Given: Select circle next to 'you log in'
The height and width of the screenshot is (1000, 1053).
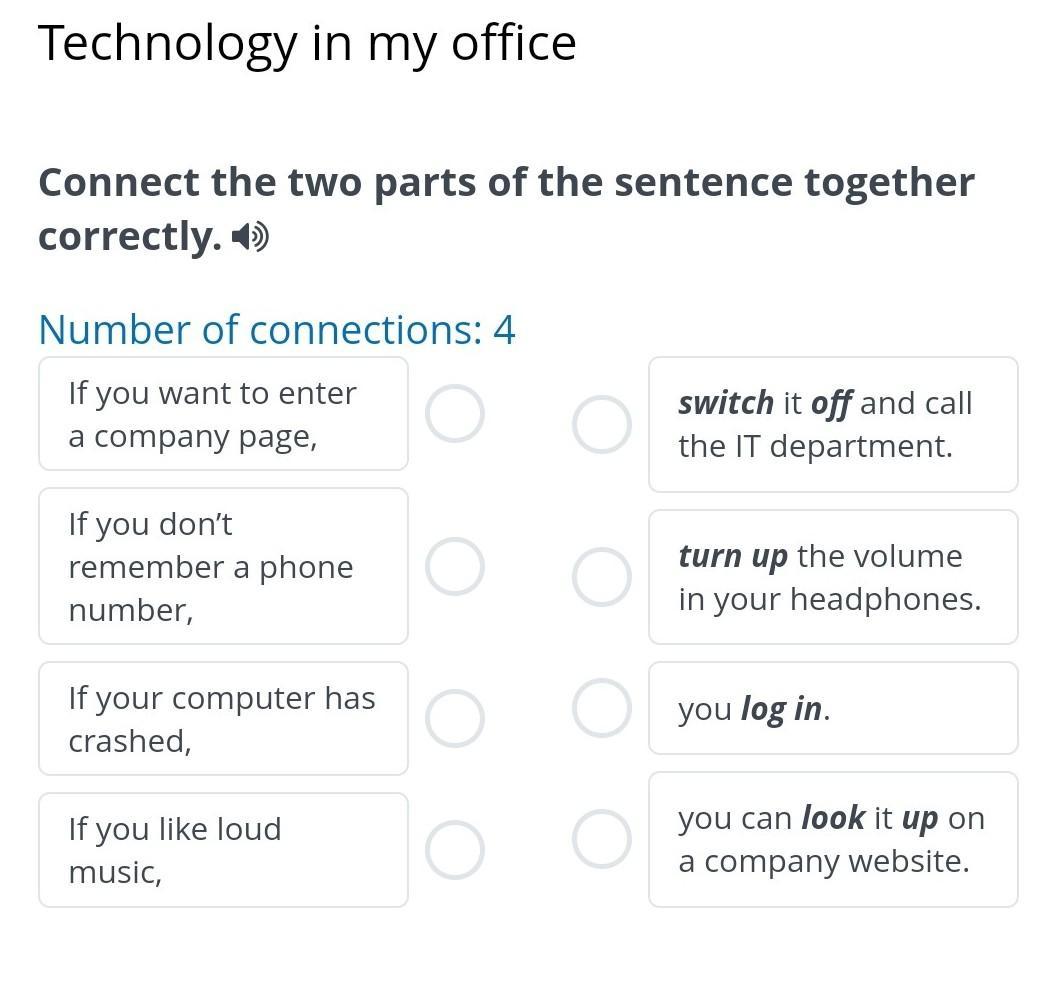Looking at the screenshot, I should coord(602,708).
